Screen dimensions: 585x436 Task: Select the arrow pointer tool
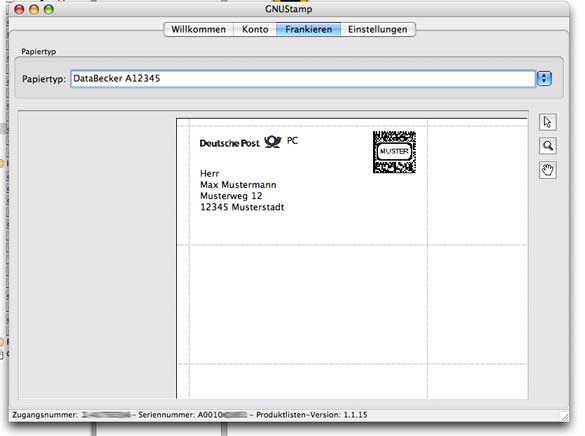coord(547,122)
